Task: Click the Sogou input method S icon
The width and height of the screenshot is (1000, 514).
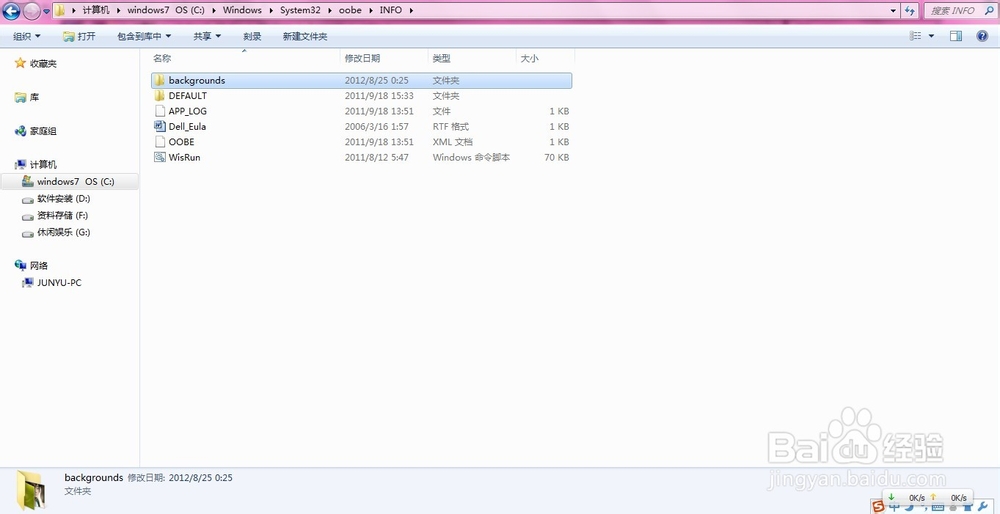Action: point(879,506)
